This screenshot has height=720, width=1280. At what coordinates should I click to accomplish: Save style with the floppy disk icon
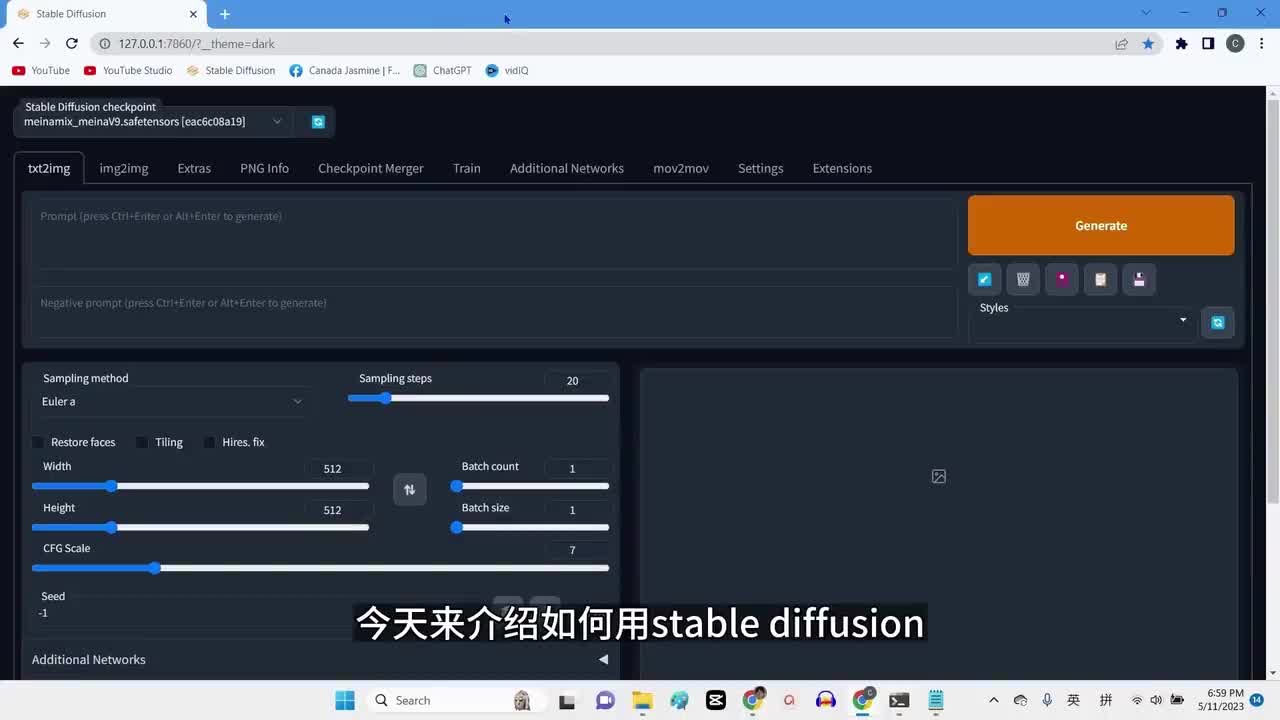pos(1139,280)
